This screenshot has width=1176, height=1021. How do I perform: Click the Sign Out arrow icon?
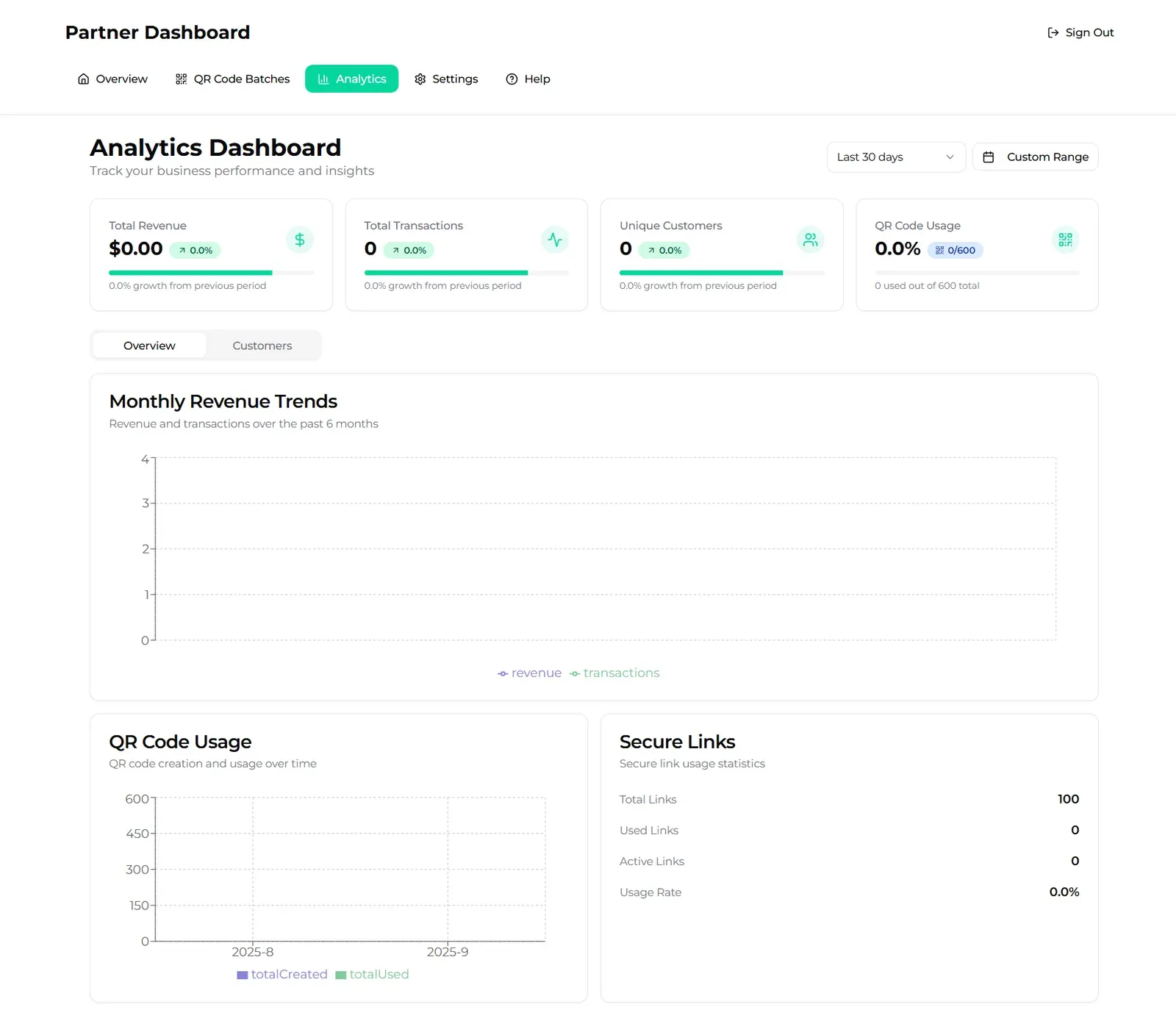[x=1053, y=32]
